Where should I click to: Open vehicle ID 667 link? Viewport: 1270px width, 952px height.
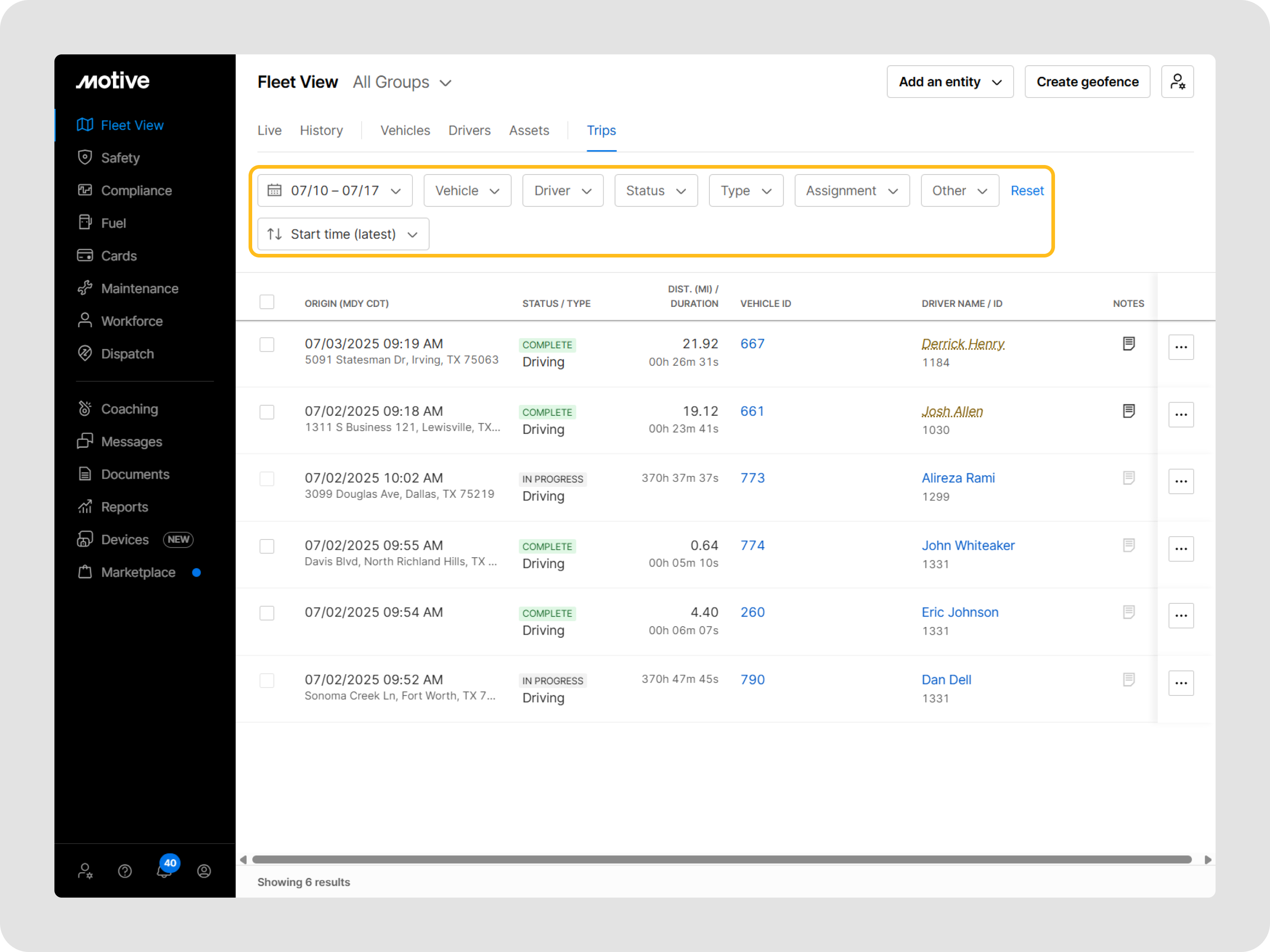(x=752, y=344)
